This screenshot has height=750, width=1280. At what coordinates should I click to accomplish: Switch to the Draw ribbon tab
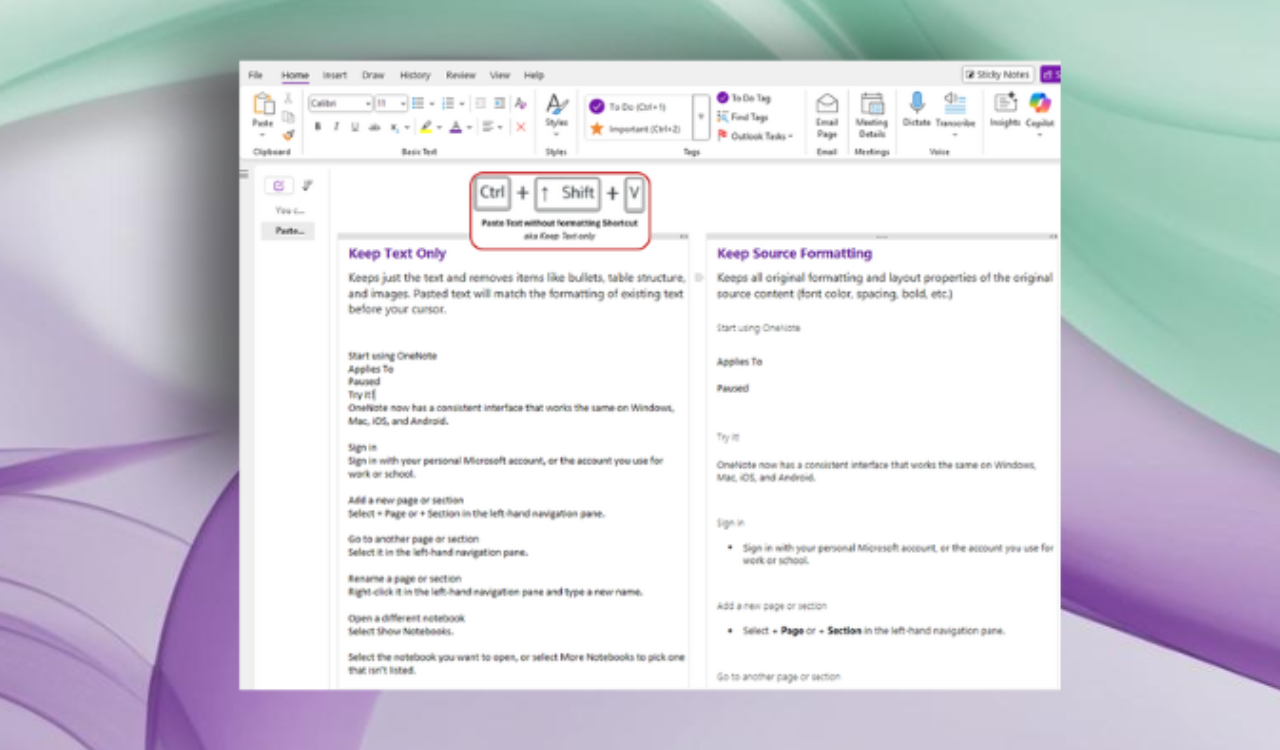(373, 74)
